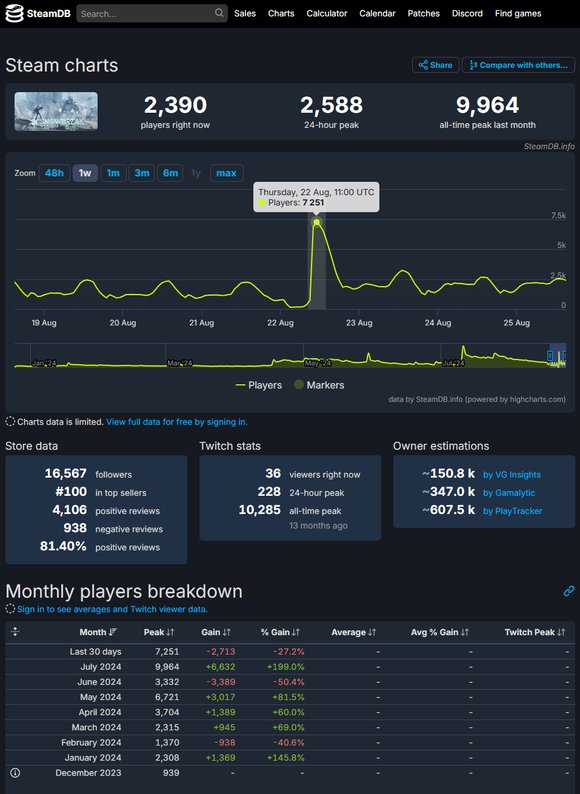Click the '16,567' followers value
Screen dimensions: 580x794
(65, 473)
